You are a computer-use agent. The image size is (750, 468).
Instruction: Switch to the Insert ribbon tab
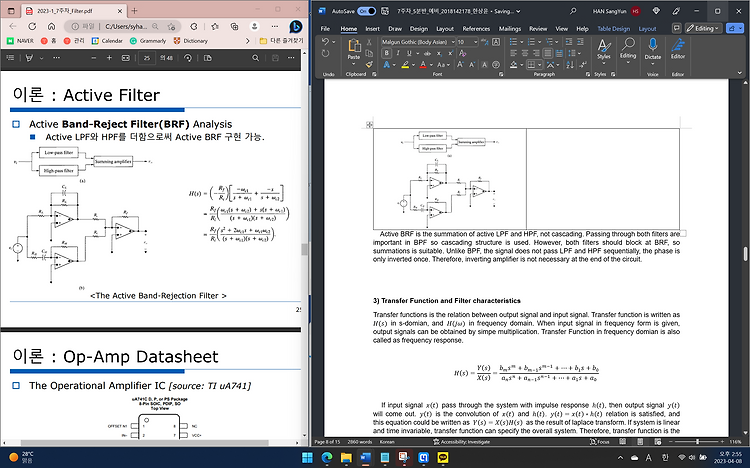[372, 29]
